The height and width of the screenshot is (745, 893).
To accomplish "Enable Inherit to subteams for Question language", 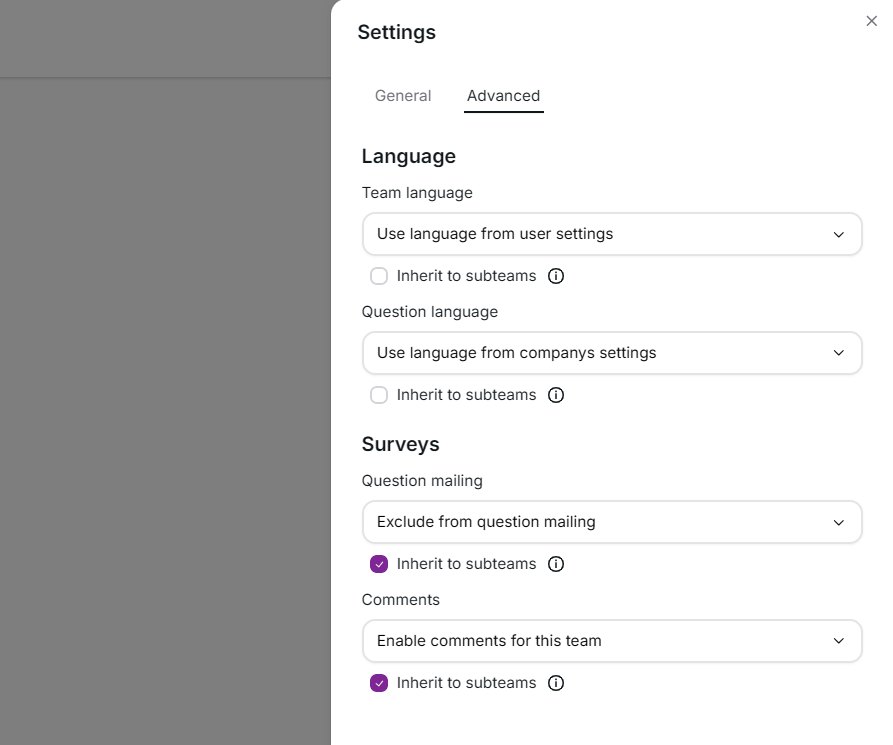I will click(x=379, y=395).
